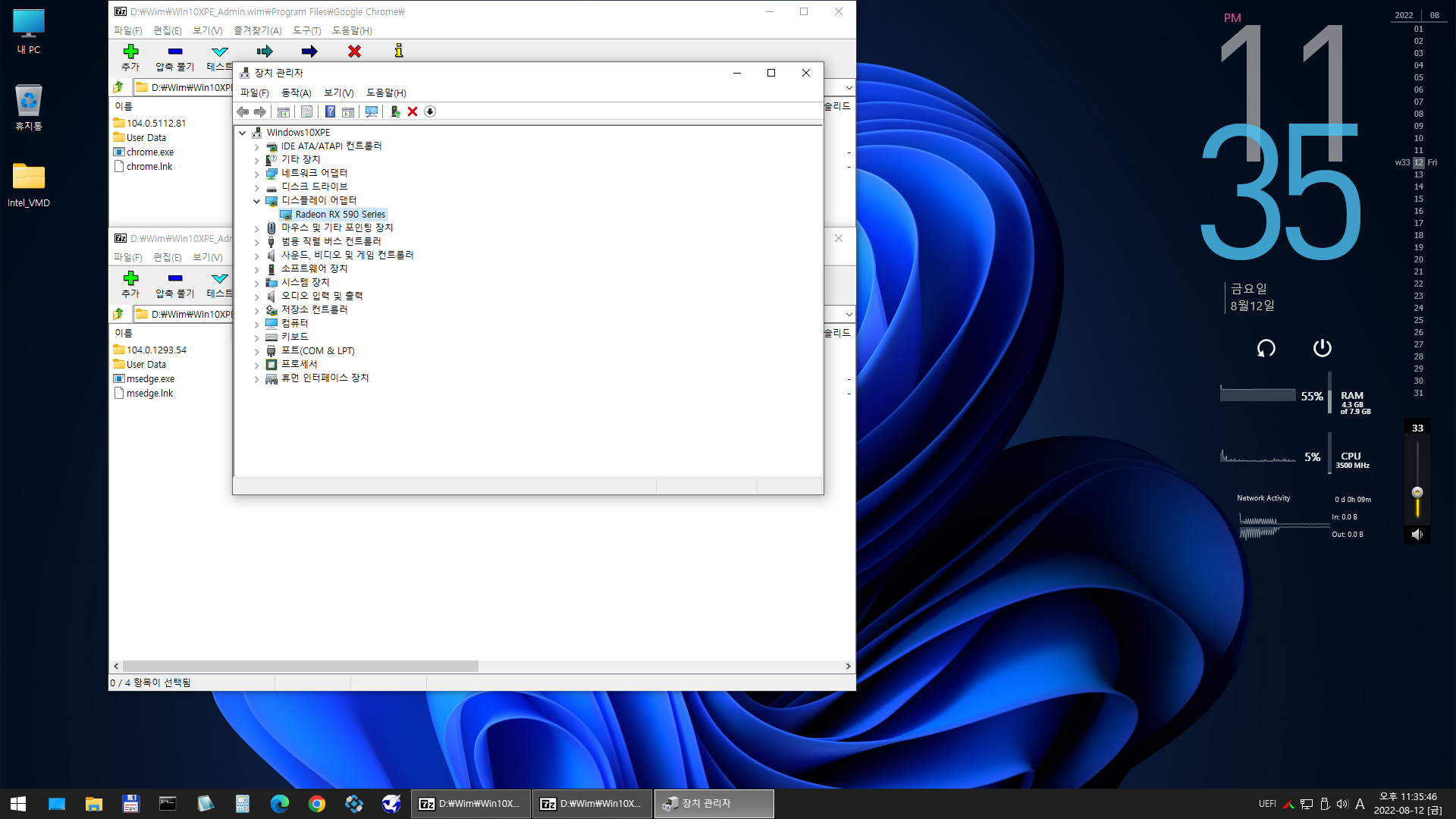Click Add (추가) in the lower 7-Zip window
The height and width of the screenshot is (819, 1456).
[130, 284]
